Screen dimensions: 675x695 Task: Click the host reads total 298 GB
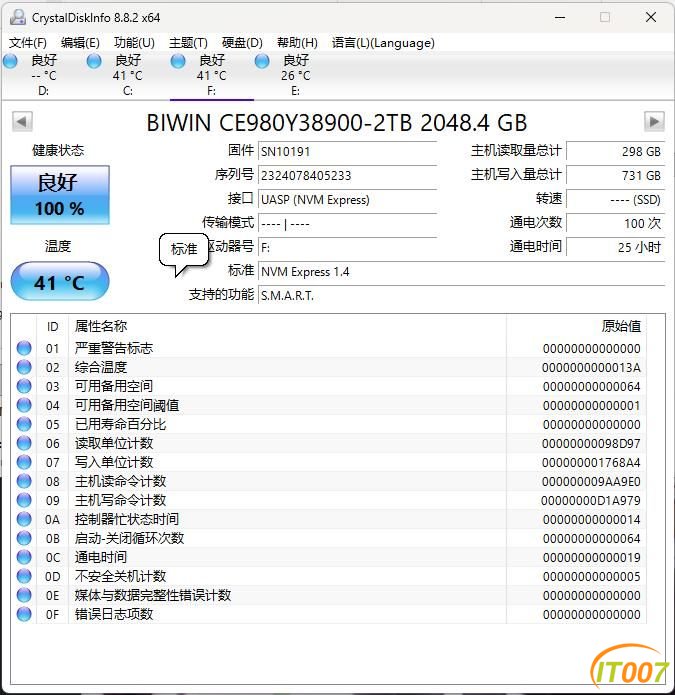[x=616, y=151]
